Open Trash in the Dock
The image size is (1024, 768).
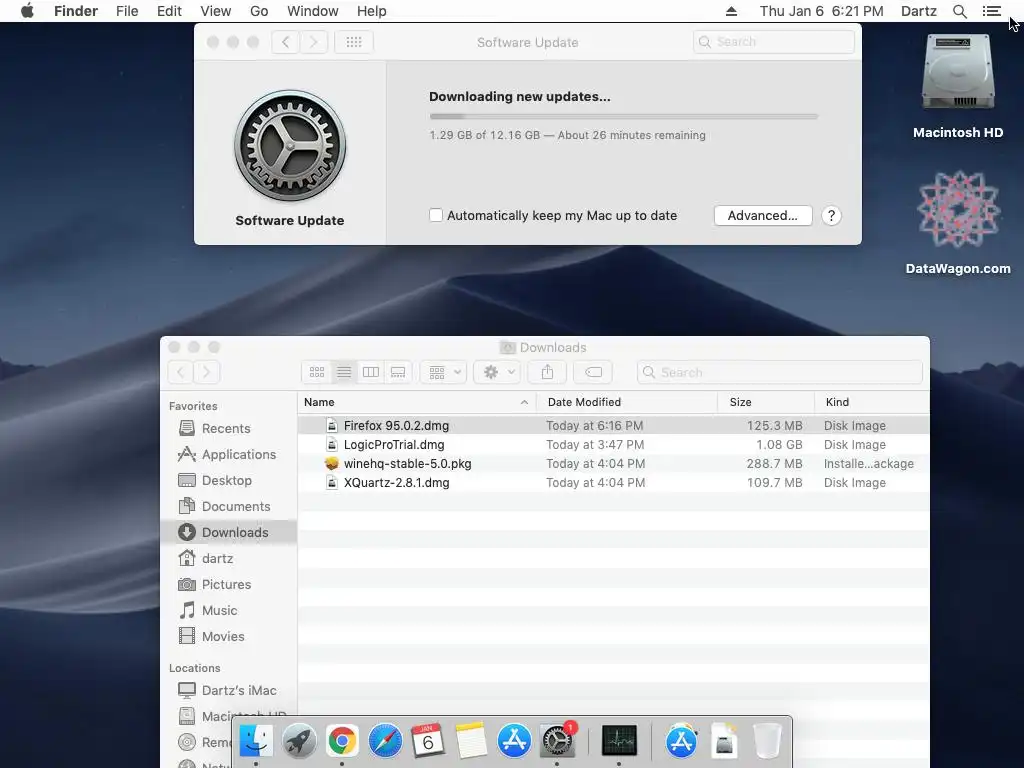tap(767, 741)
